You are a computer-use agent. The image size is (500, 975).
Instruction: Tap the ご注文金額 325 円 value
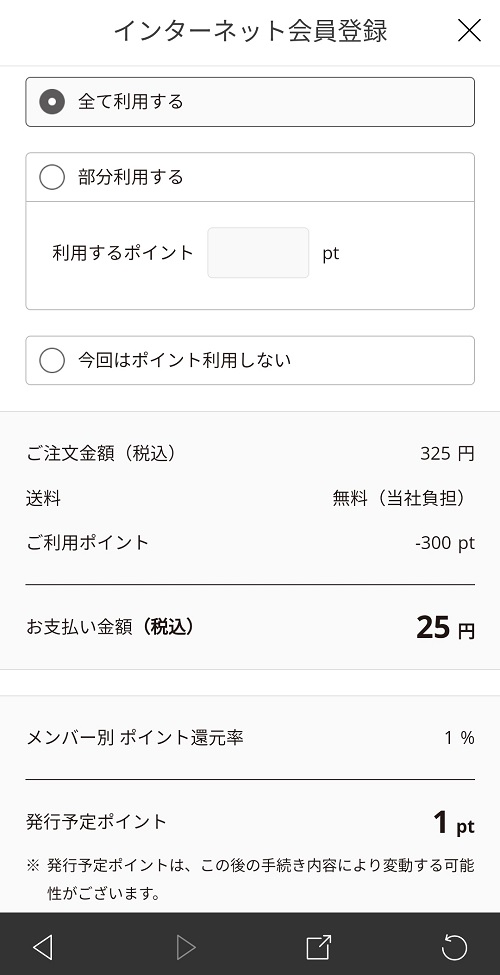pyautogui.click(x=447, y=453)
